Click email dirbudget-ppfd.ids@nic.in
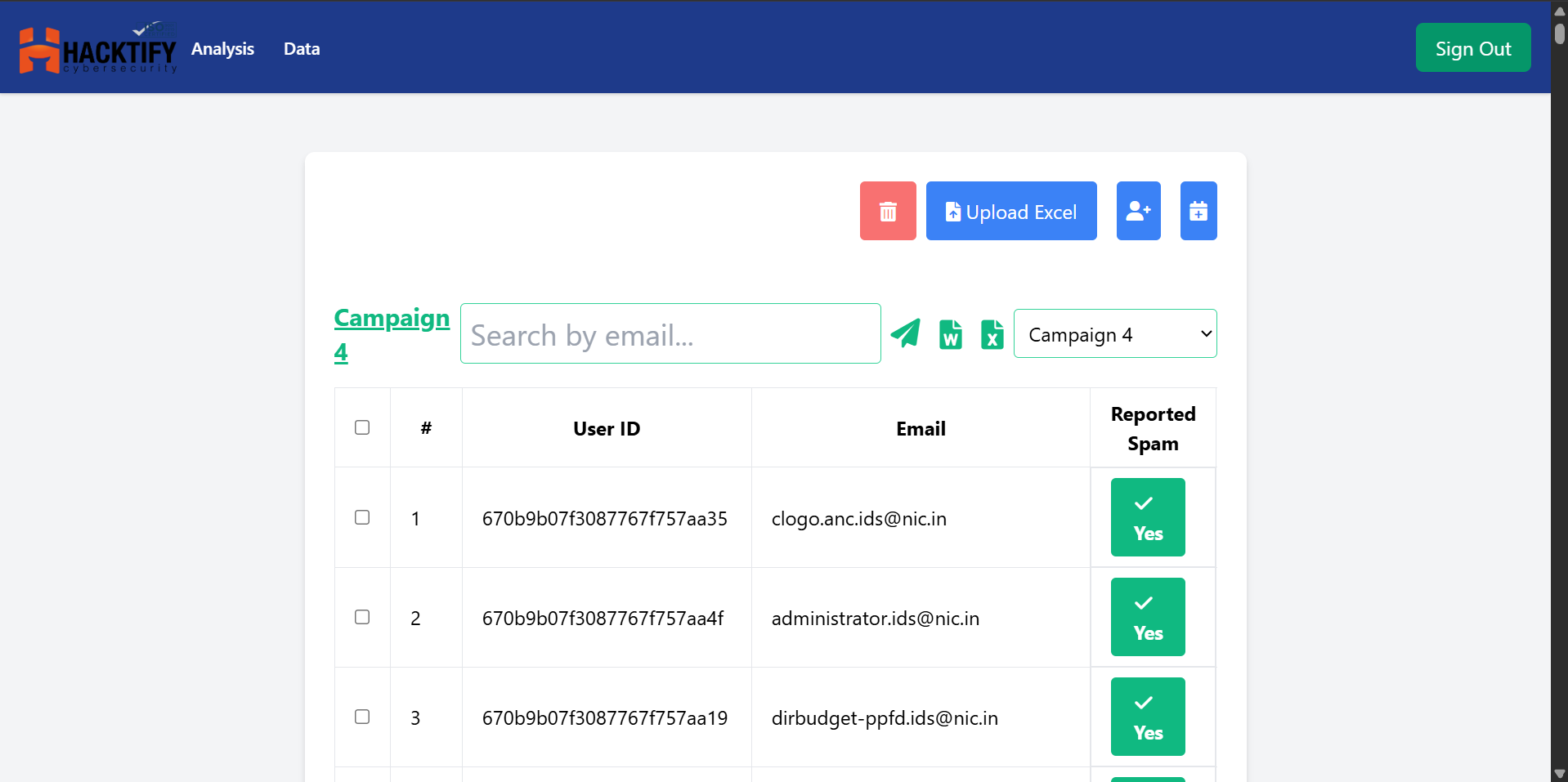Screen dimensions: 1568x782 pyautogui.click(x=885, y=718)
